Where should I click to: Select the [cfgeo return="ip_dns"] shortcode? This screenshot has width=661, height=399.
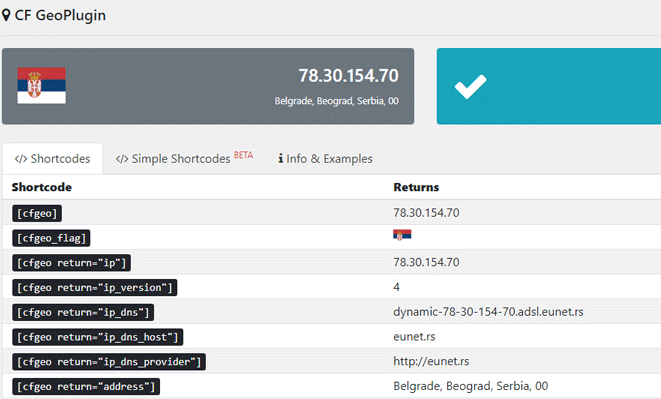click(83, 313)
